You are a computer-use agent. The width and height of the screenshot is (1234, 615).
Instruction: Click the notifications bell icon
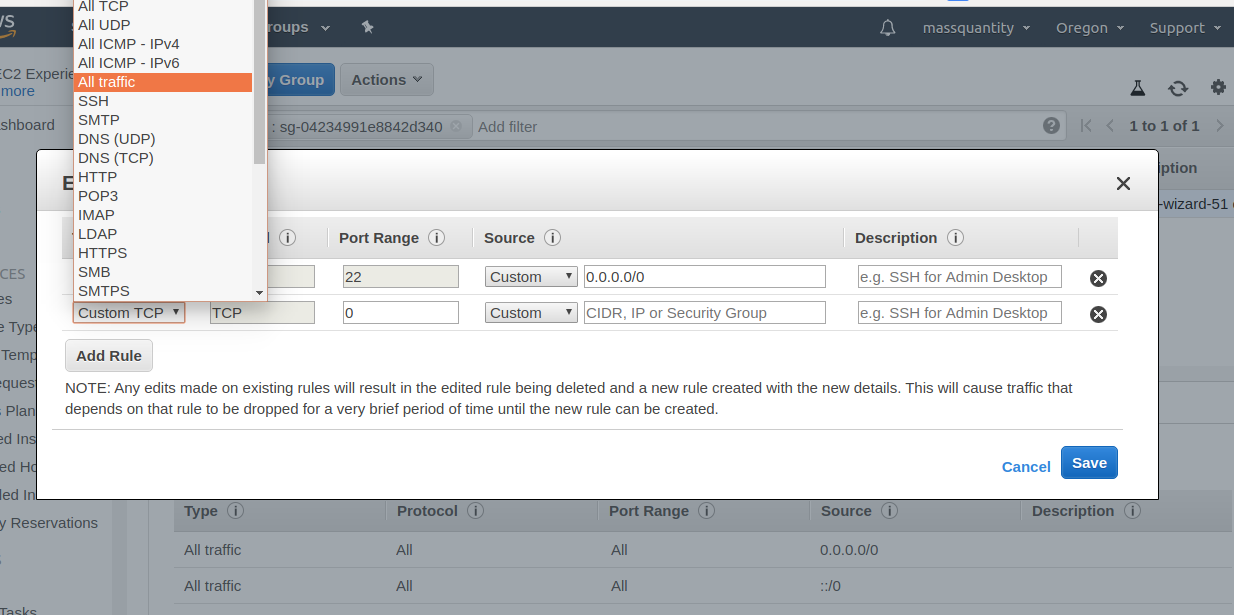(887, 28)
